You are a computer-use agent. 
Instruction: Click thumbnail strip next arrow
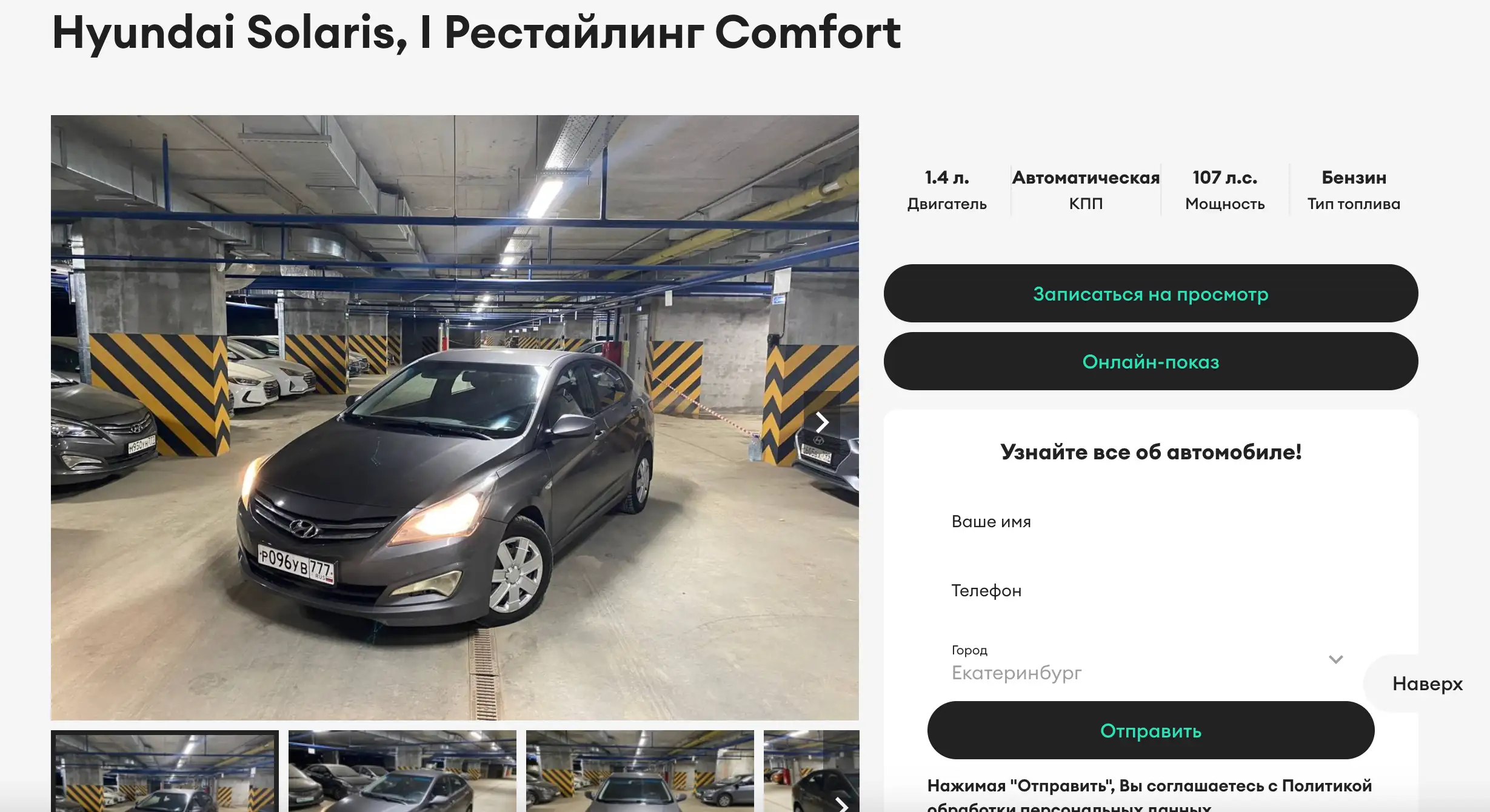[841, 804]
